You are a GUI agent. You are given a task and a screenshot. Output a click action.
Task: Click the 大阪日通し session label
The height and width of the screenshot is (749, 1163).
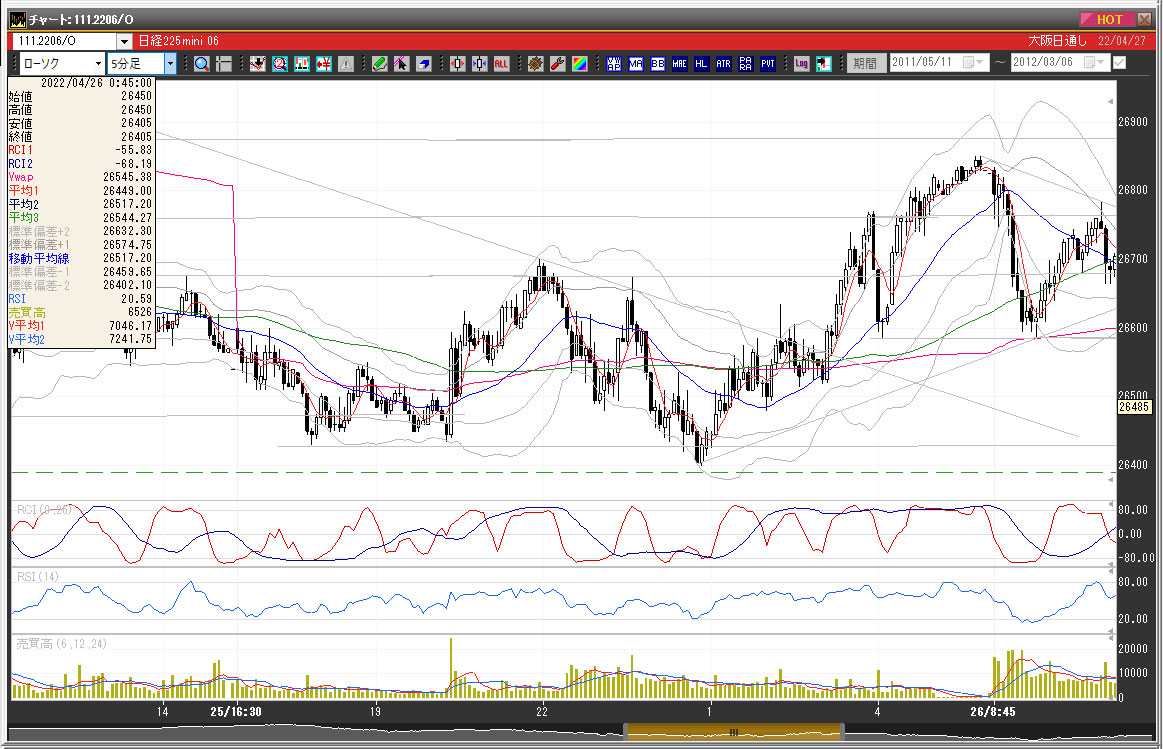pos(1057,42)
